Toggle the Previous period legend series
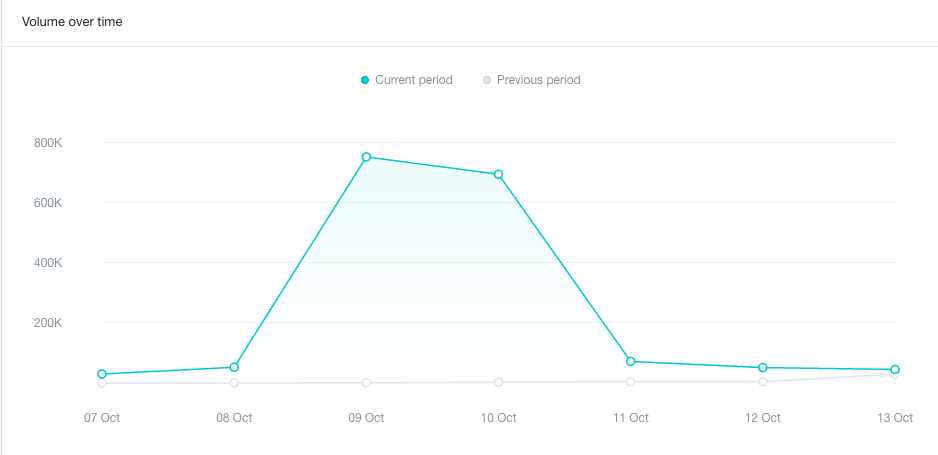The height and width of the screenshot is (455, 938). coord(532,80)
